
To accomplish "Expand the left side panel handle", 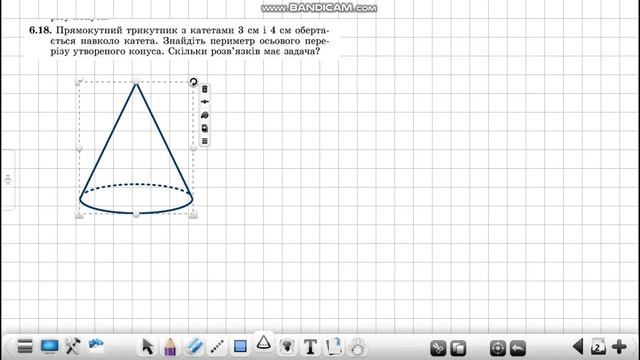I will pyautogui.click(x=8, y=180).
